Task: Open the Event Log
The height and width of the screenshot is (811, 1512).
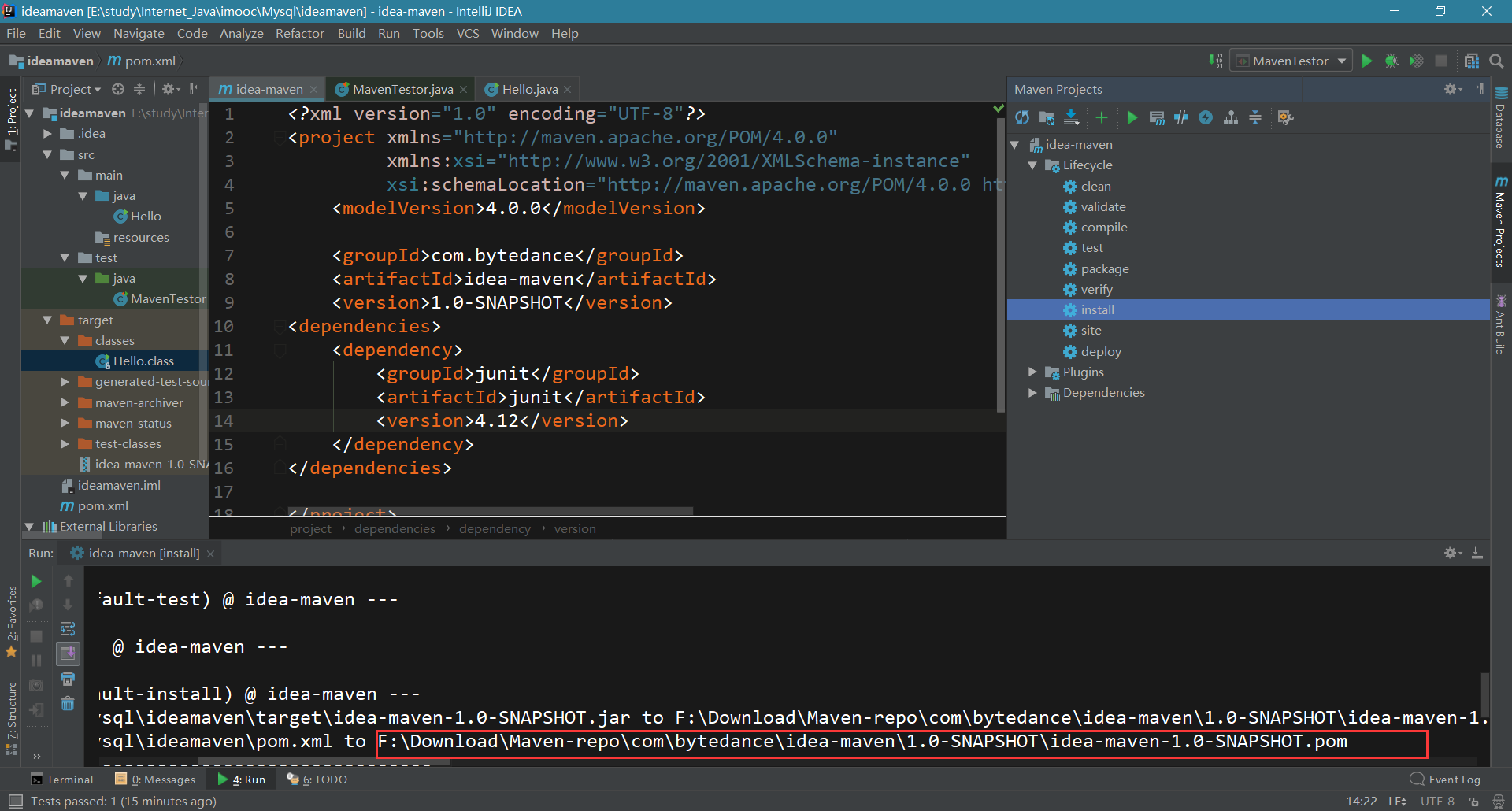Action: pos(1446,780)
